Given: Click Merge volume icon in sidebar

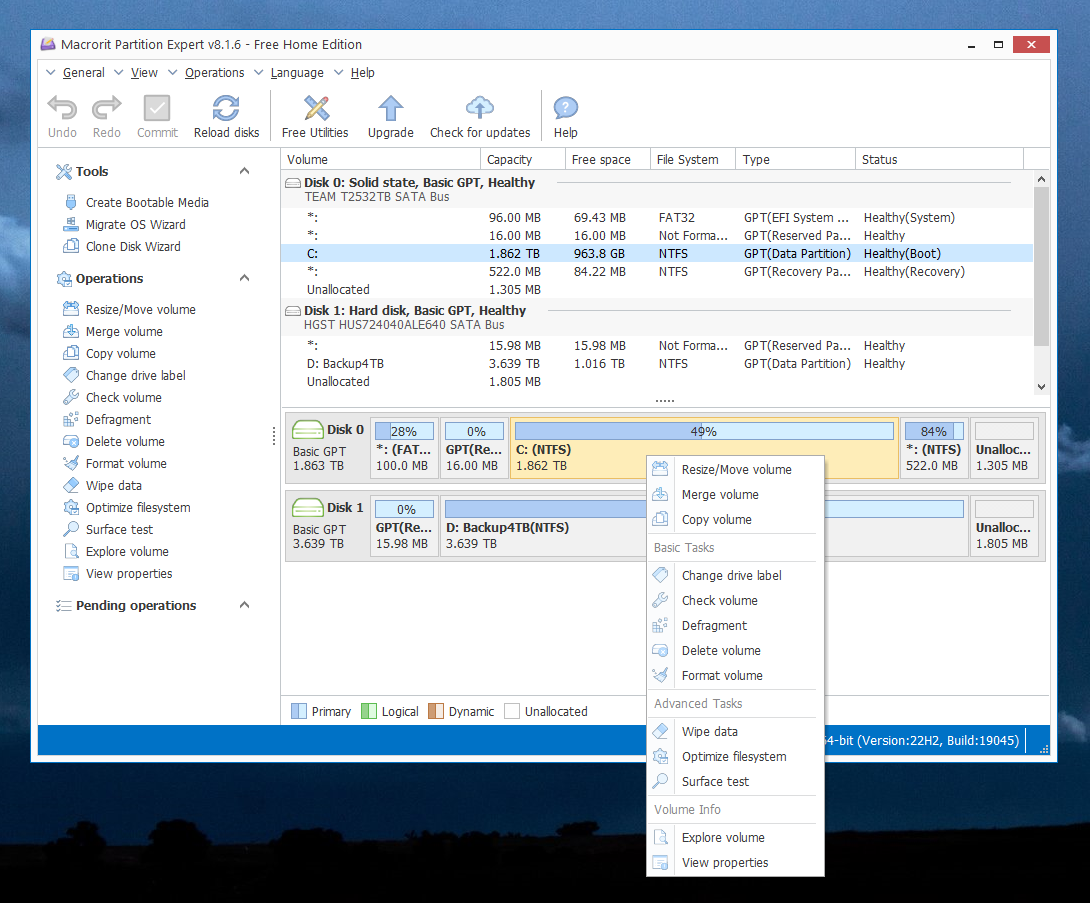Looking at the screenshot, I should coord(70,331).
